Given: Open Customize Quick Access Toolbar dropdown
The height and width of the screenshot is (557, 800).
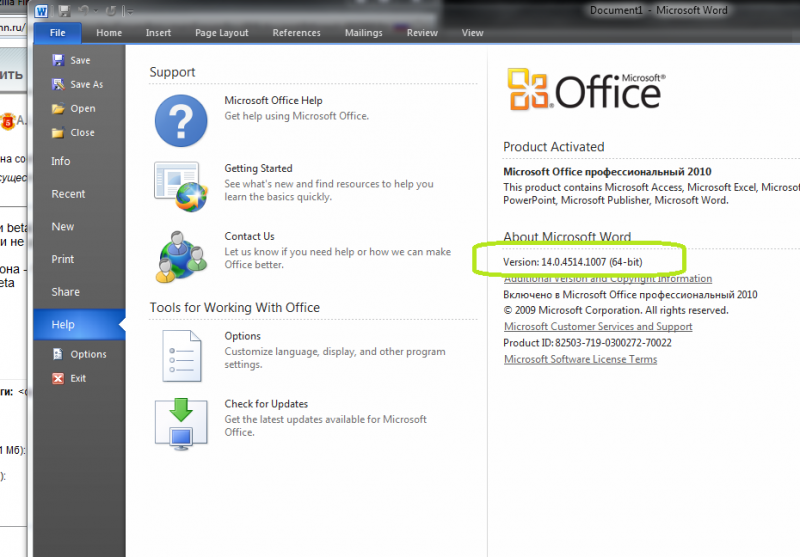Looking at the screenshot, I should 128,11.
